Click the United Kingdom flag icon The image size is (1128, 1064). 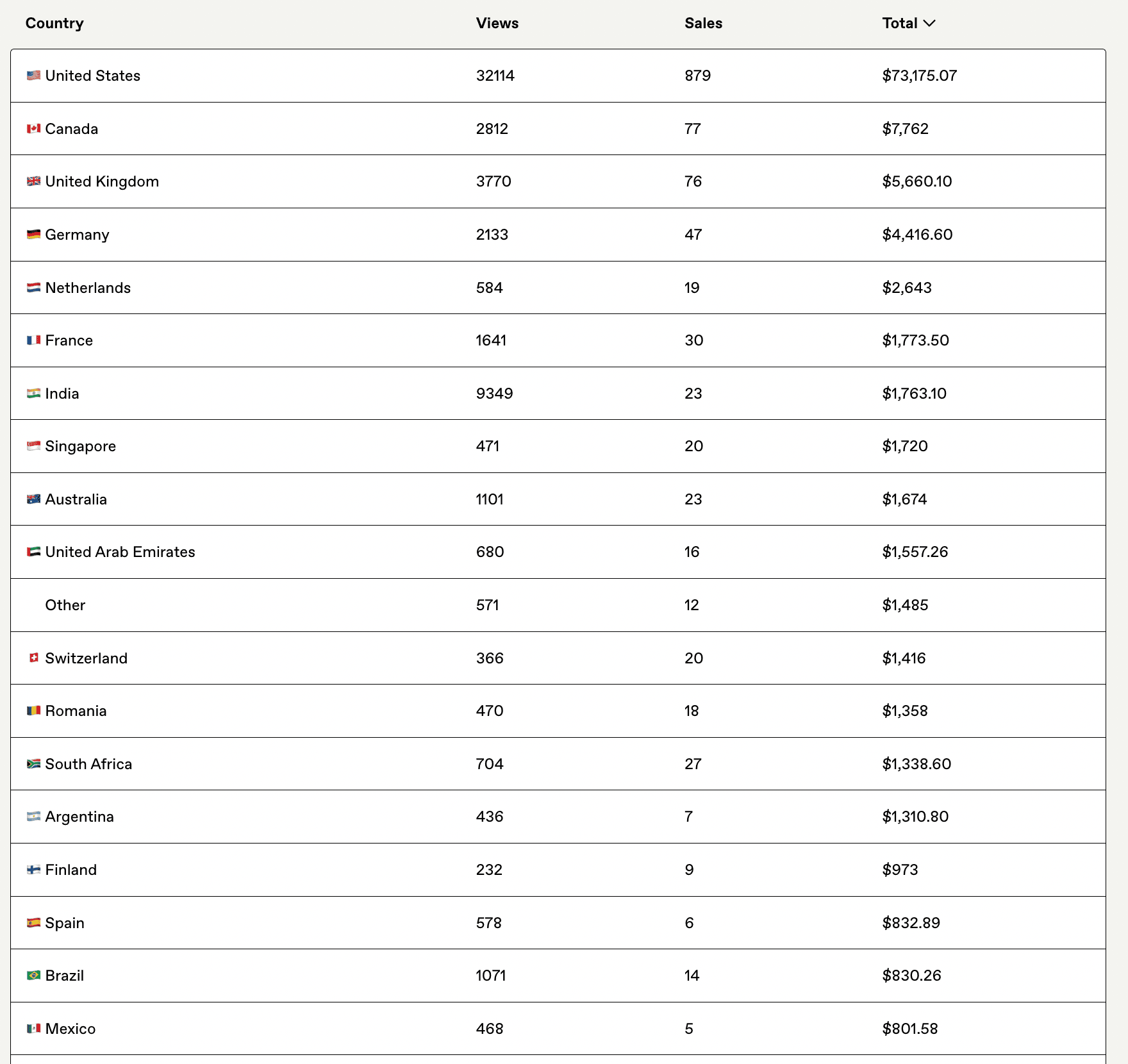(33, 181)
